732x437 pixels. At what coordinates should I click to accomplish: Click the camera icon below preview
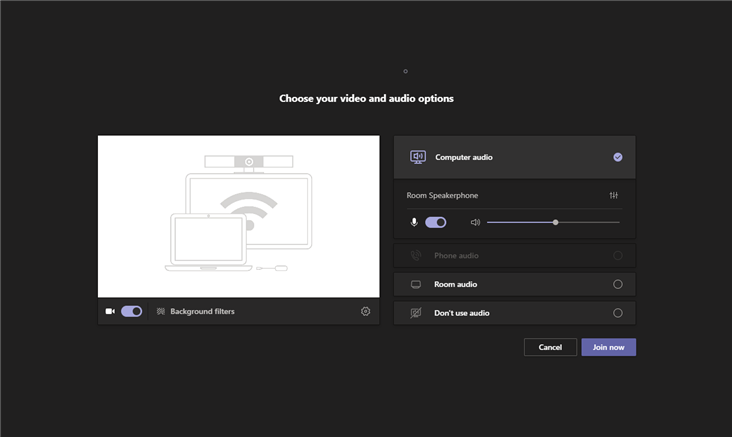click(x=110, y=311)
